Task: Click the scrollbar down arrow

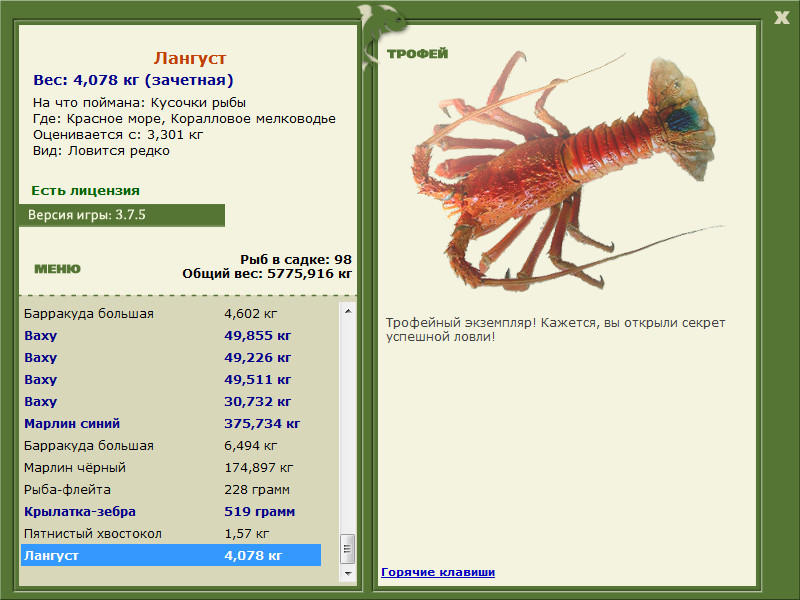Action: coord(348,573)
